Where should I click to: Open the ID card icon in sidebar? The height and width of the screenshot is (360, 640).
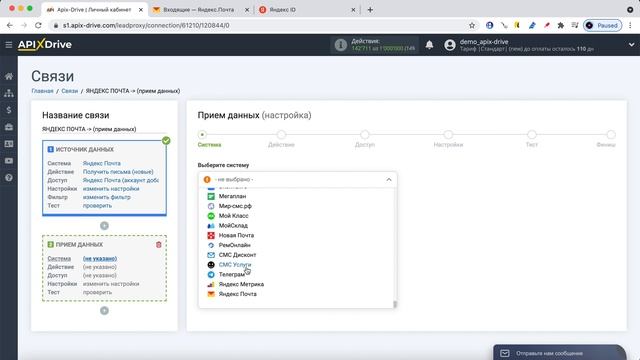(9, 144)
